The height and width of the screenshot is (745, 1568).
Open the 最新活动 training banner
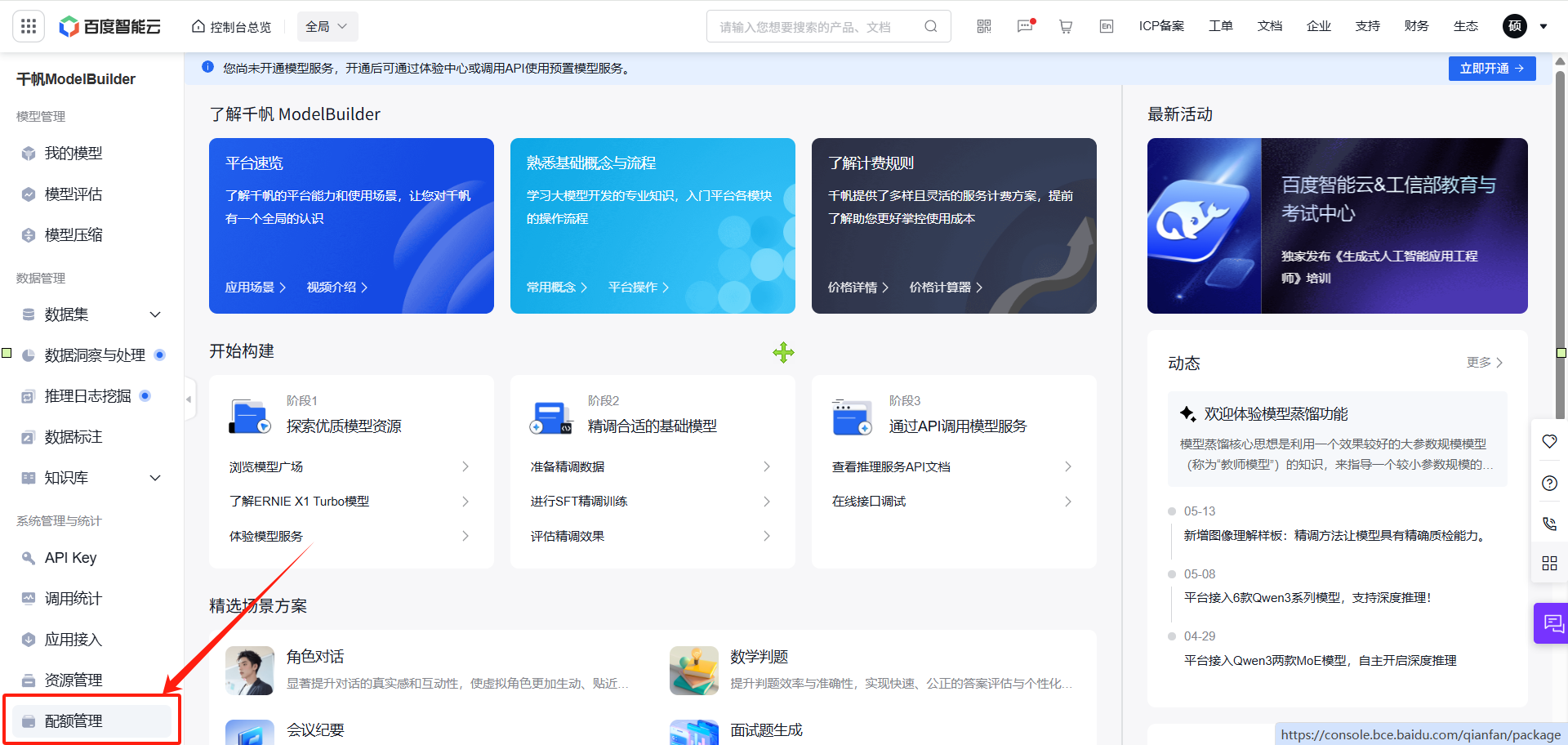(x=1337, y=225)
